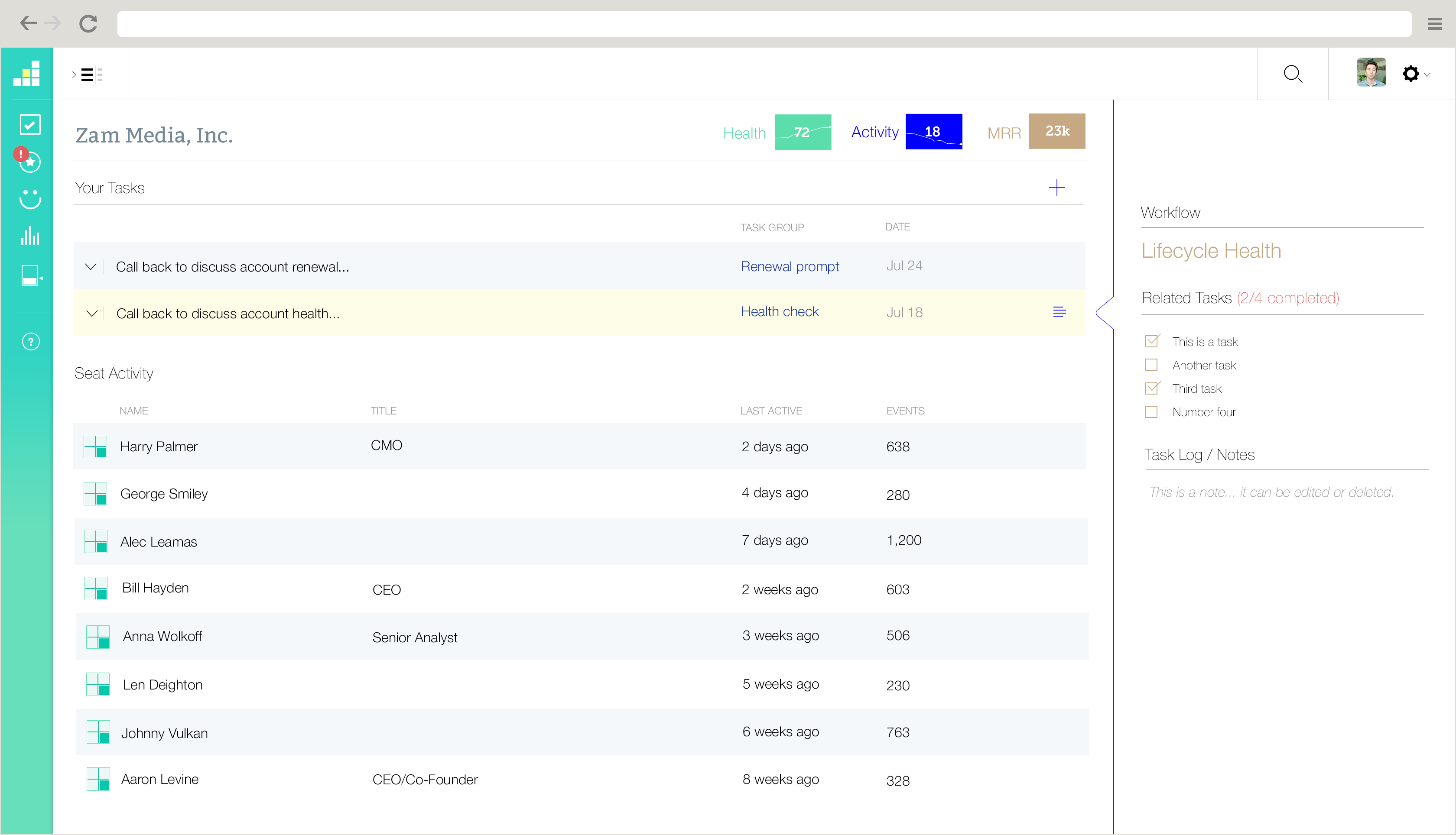Screen dimensions: 1456x835
Task: Uncheck the 'Third task' checkbox
Action: point(1152,388)
